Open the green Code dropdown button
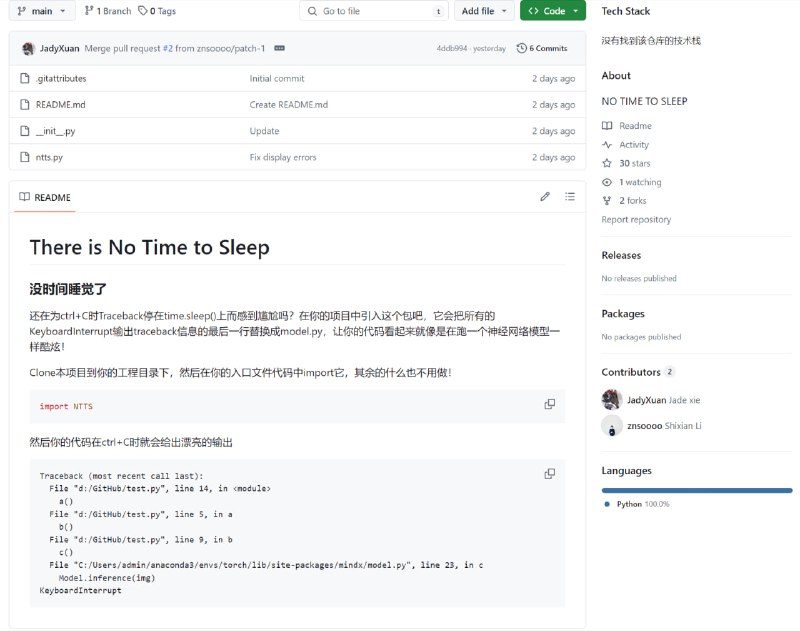The height and width of the screenshot is (631, 800). click(x=552, y=11)
